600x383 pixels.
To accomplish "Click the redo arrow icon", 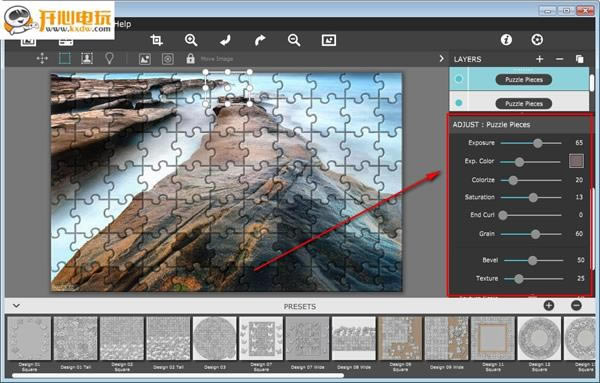I will click(260, 40).
